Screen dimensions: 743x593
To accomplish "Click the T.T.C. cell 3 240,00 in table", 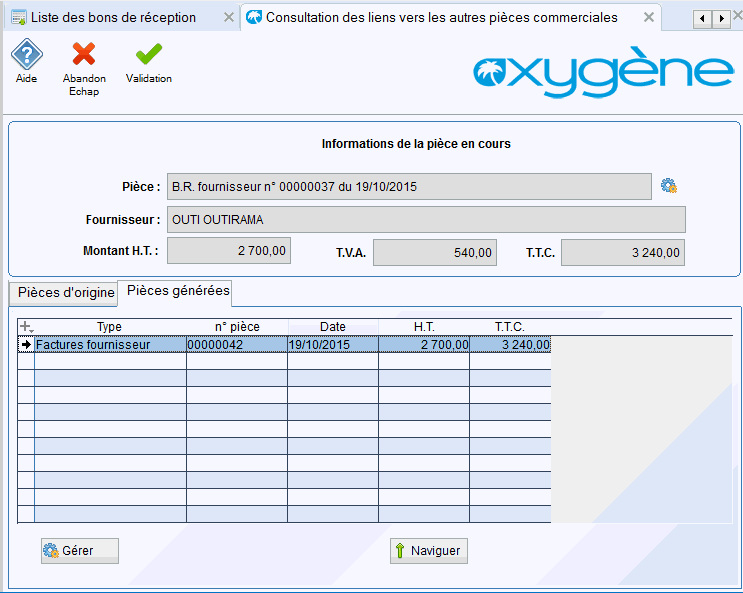I will [510, 345].
